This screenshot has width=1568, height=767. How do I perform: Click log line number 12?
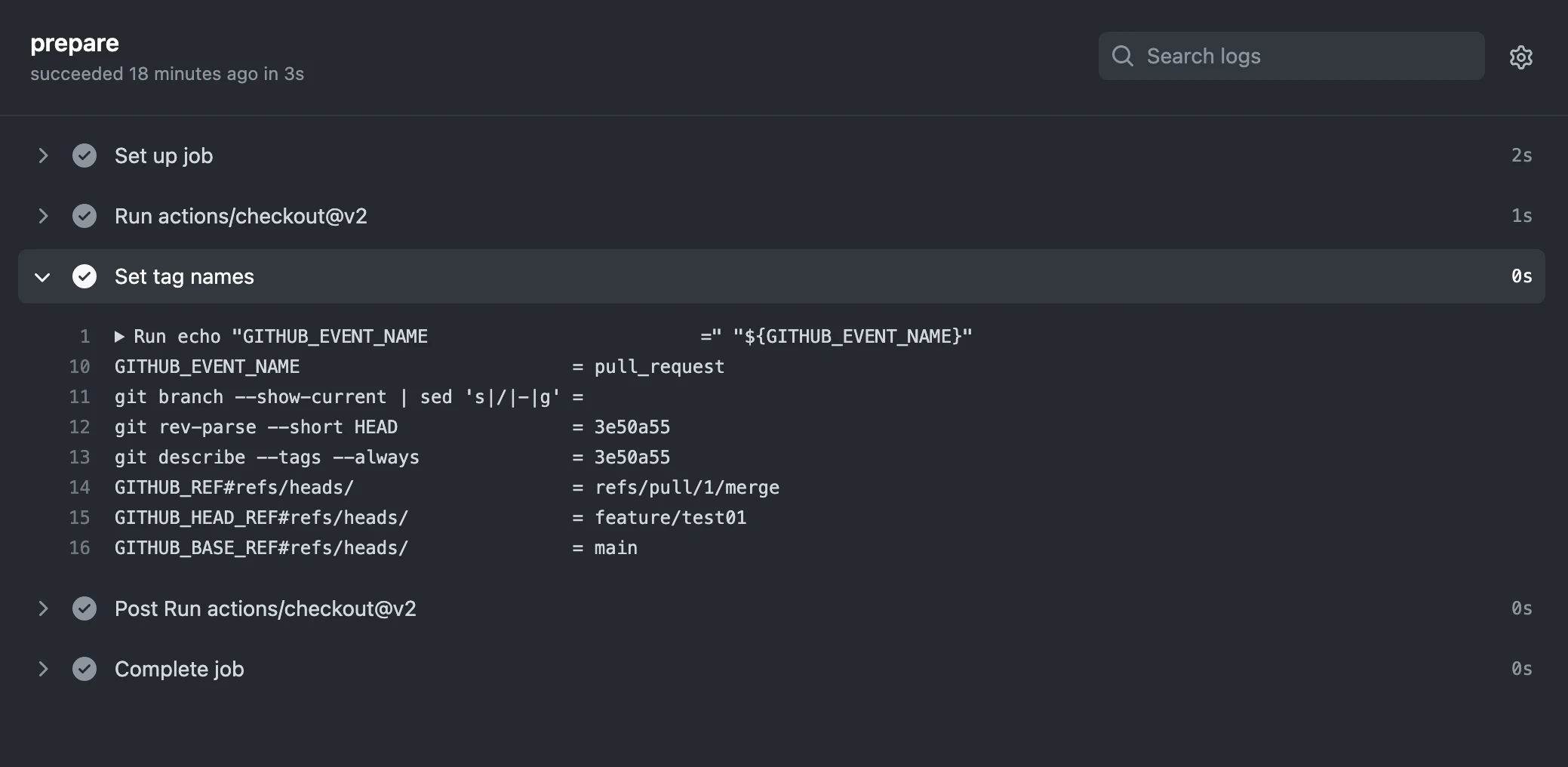coord(79,427)
